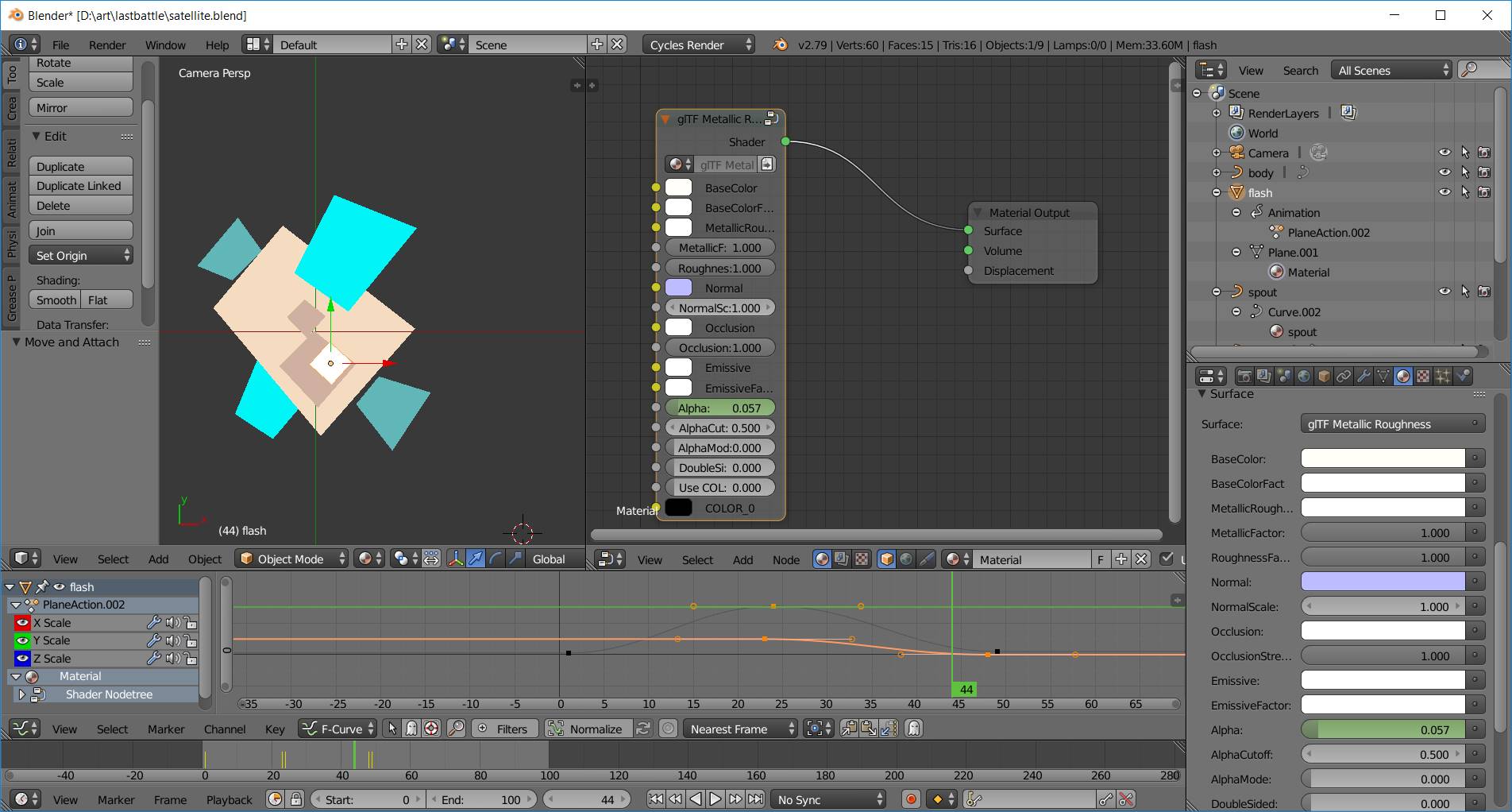Jump to the last frame of playback
Image resolution: width=1512 pixels, height=812 pixels.
coord(756,799)
